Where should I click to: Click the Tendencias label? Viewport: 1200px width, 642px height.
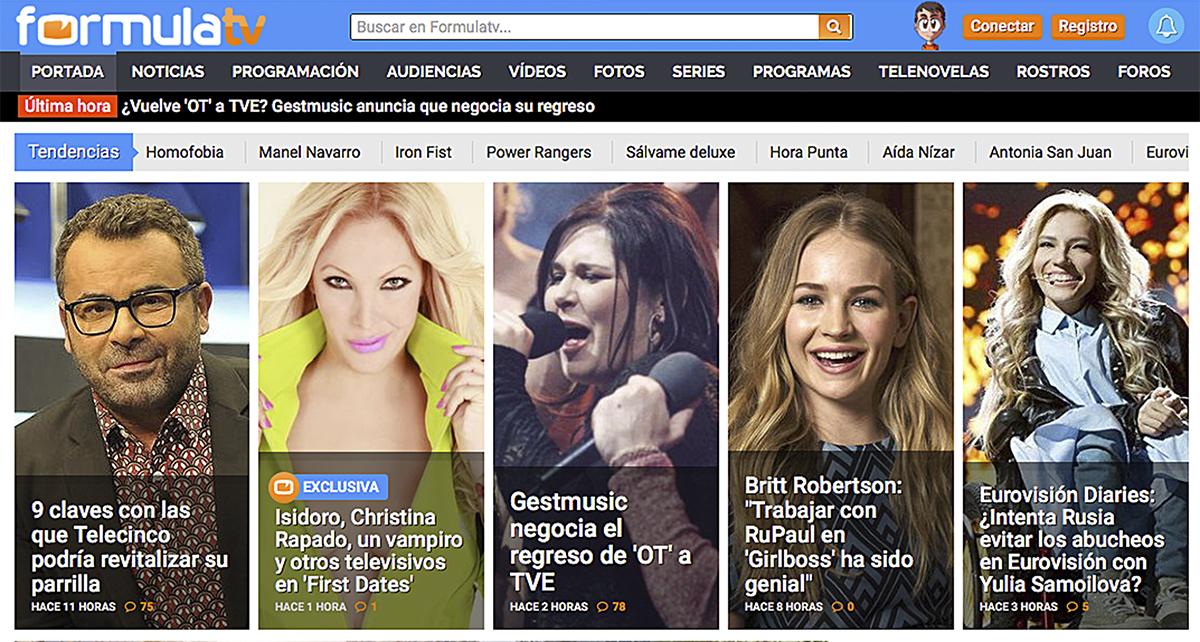tap(74, 152)
